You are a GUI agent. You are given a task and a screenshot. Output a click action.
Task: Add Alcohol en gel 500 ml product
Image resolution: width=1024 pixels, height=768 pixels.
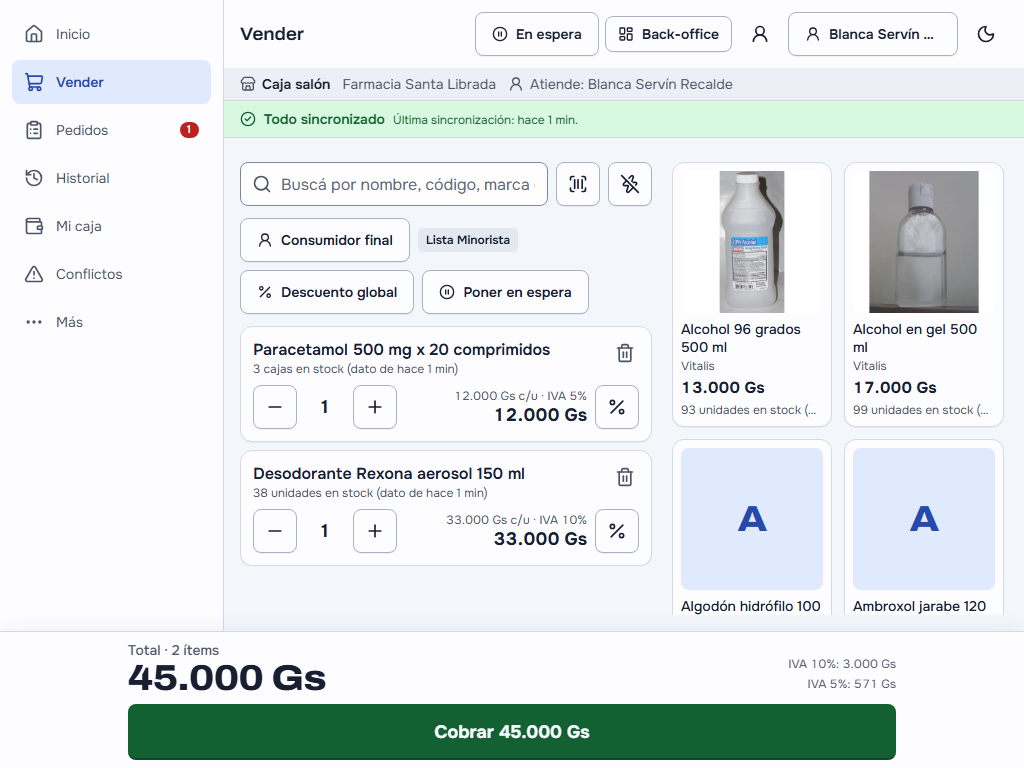(x=923, y=295)
